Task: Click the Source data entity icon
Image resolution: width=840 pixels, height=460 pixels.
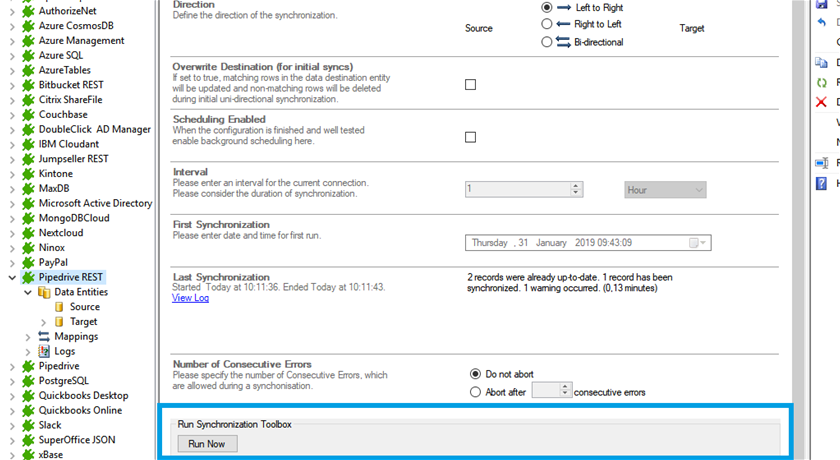Action: [59, 307]
